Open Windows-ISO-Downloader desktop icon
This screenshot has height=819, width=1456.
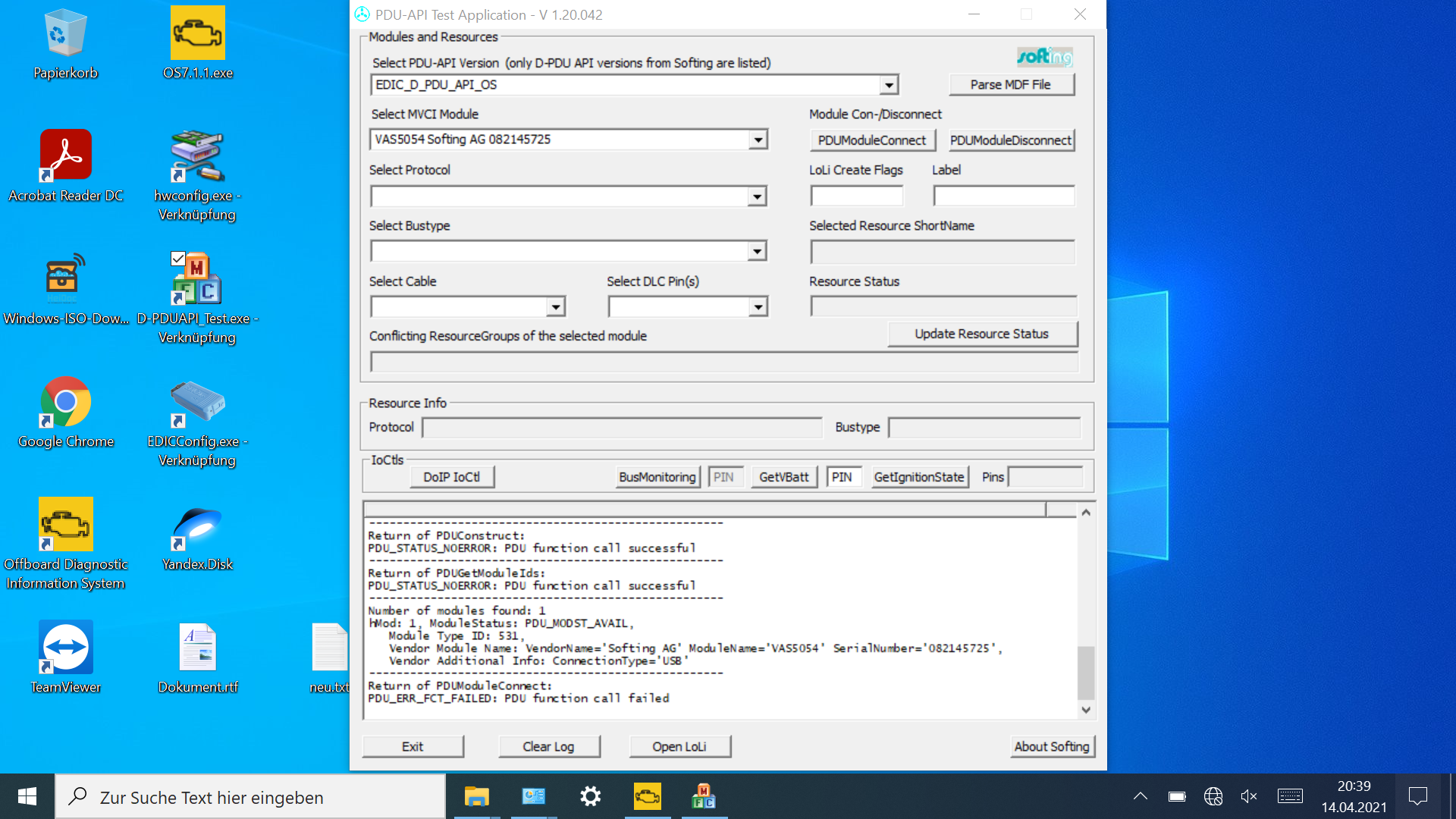[x=65, y=290]
